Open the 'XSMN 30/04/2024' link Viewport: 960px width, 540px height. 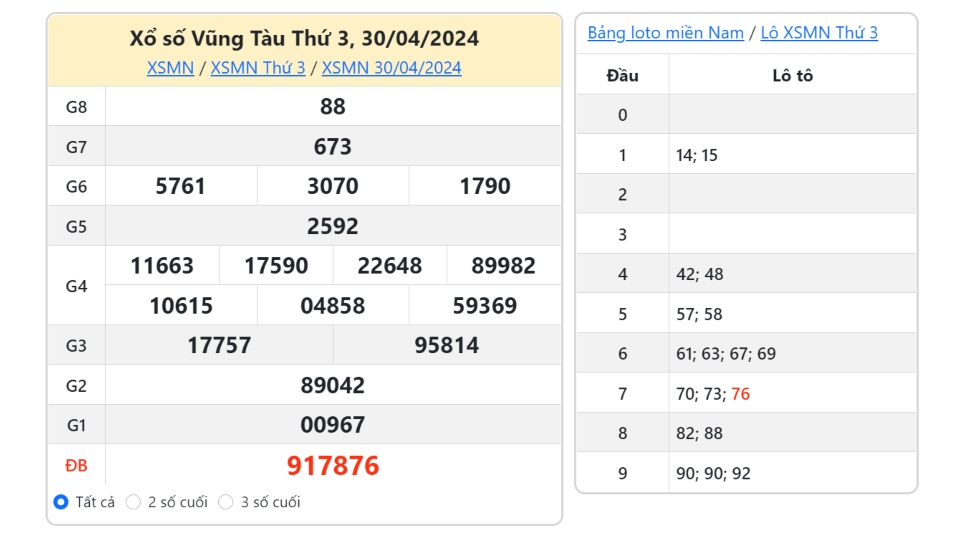391,68
